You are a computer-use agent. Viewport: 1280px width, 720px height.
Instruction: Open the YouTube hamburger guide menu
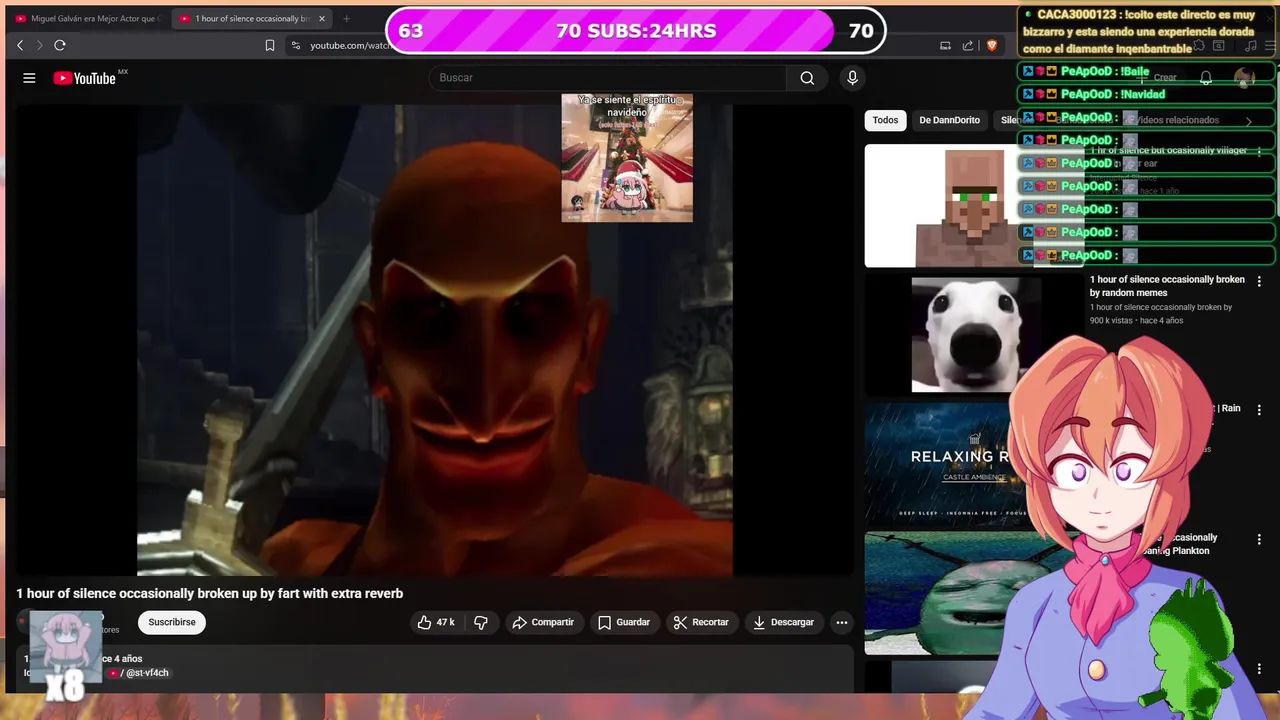29,78
